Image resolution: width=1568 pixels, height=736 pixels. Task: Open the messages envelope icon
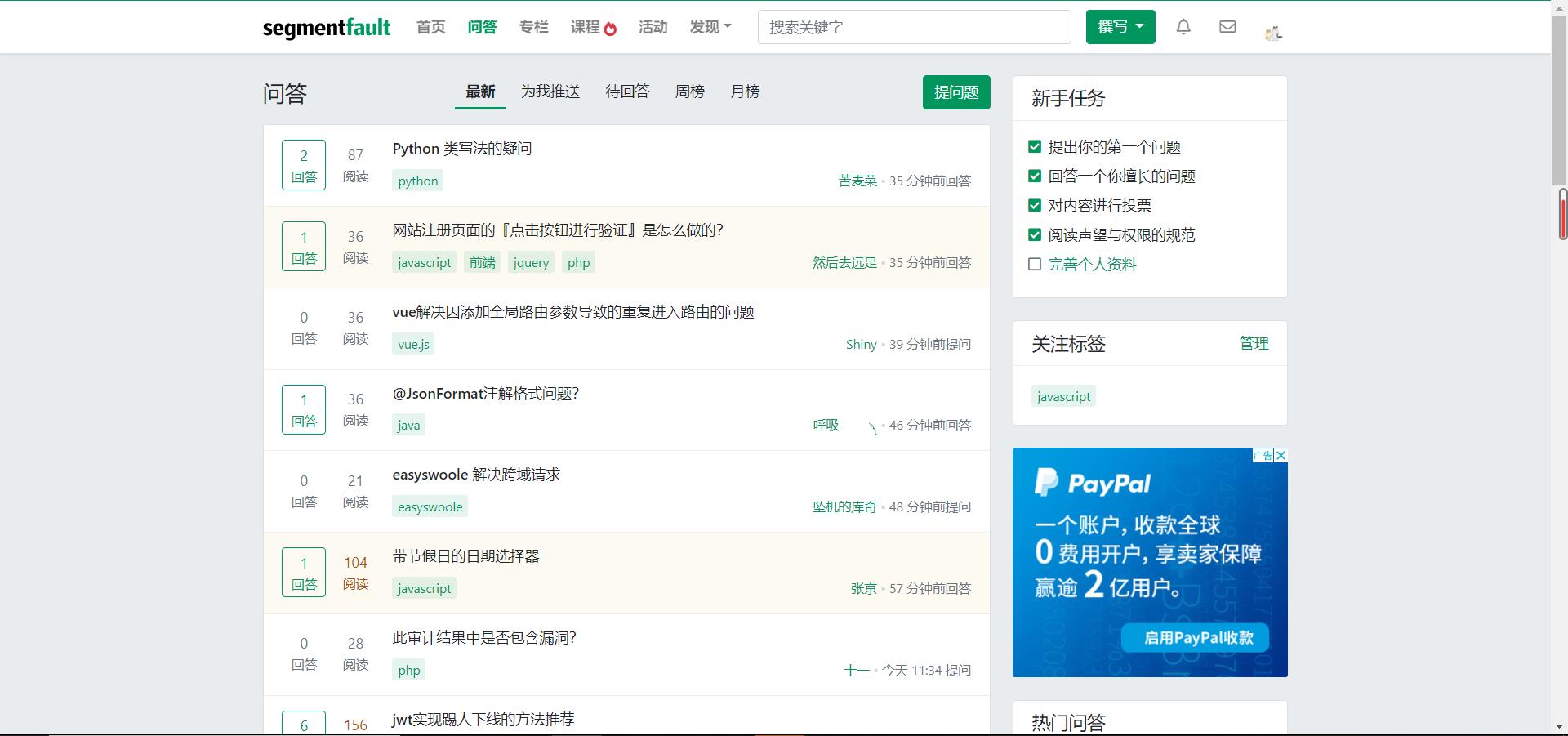point(1227,27)
